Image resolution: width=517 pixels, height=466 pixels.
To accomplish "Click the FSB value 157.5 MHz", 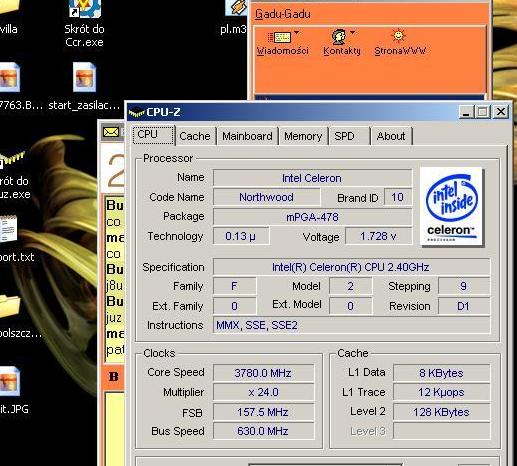I will [263, 412].
